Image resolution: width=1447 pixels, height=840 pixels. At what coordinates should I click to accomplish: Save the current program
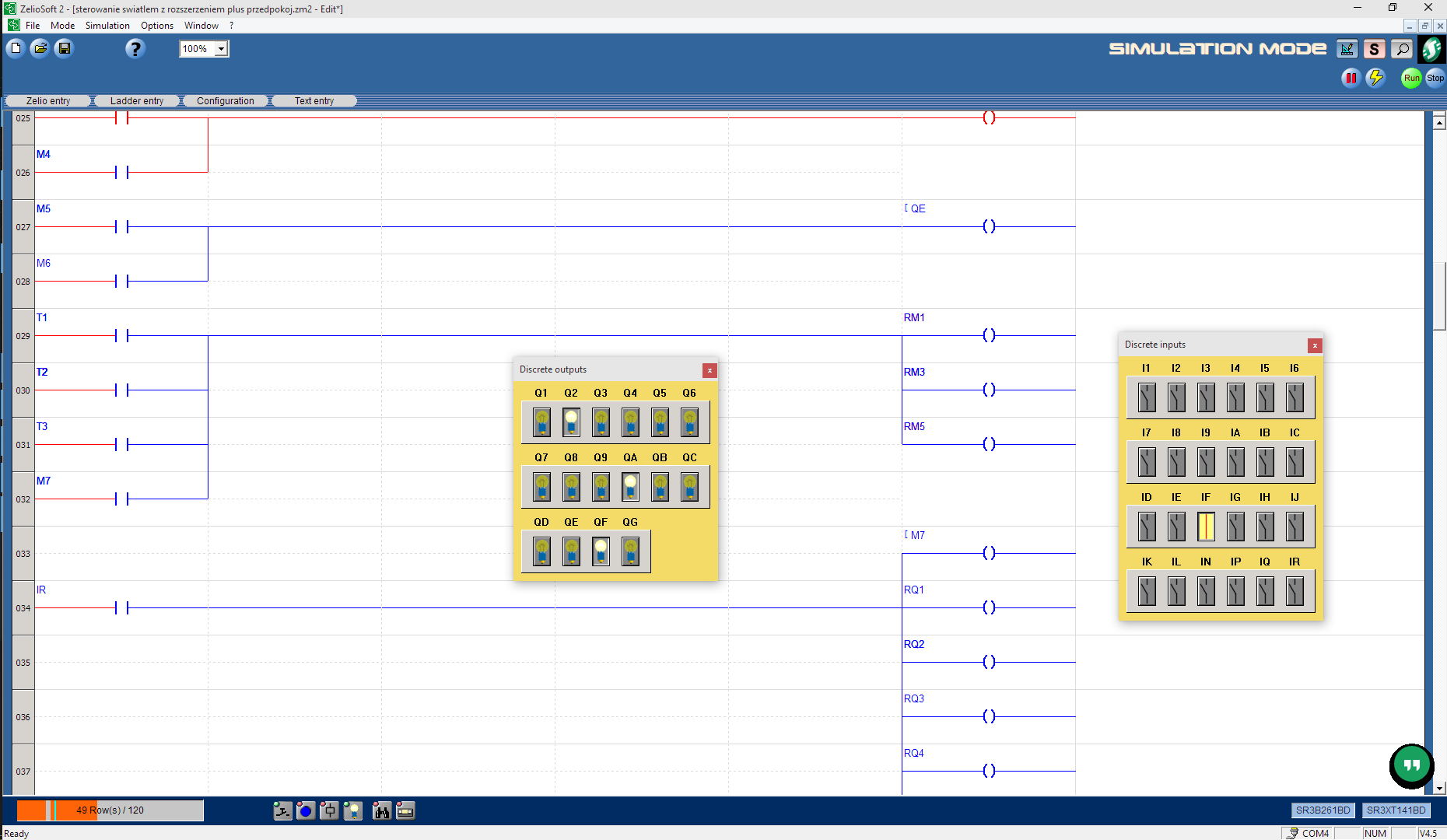(65, 48)
